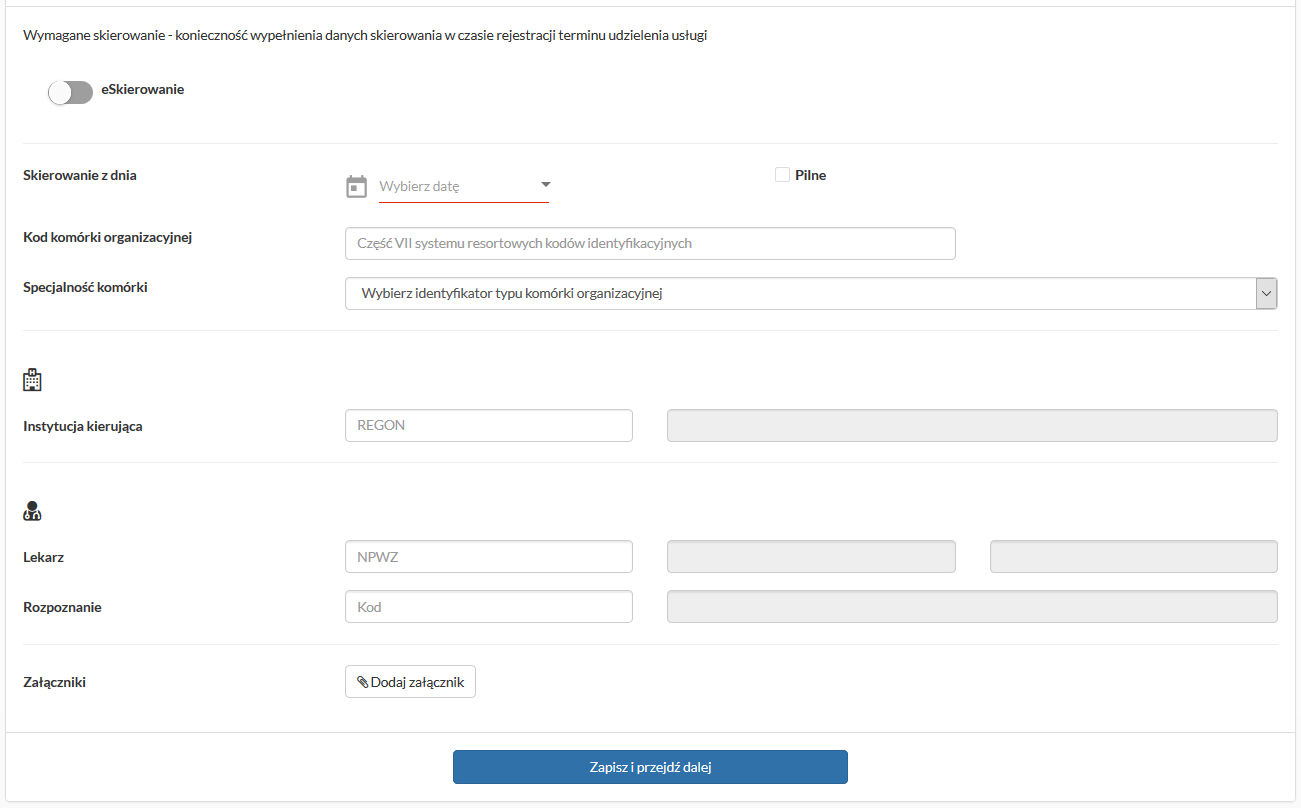Check the Pilne checkbox
This screenshot has width=1301, height=808.
tap(782, 175)
